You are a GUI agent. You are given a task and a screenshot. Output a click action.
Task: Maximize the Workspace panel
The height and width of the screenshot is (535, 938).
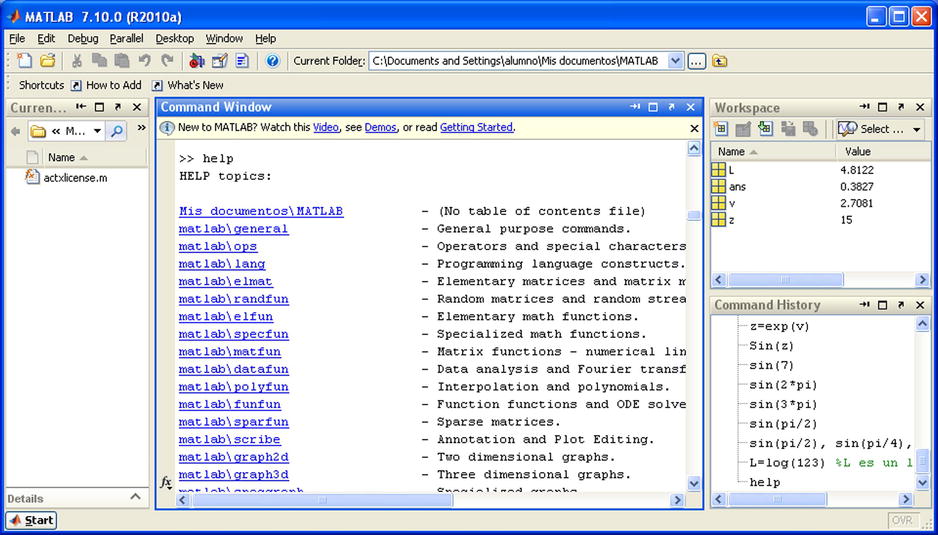(882, 107)
